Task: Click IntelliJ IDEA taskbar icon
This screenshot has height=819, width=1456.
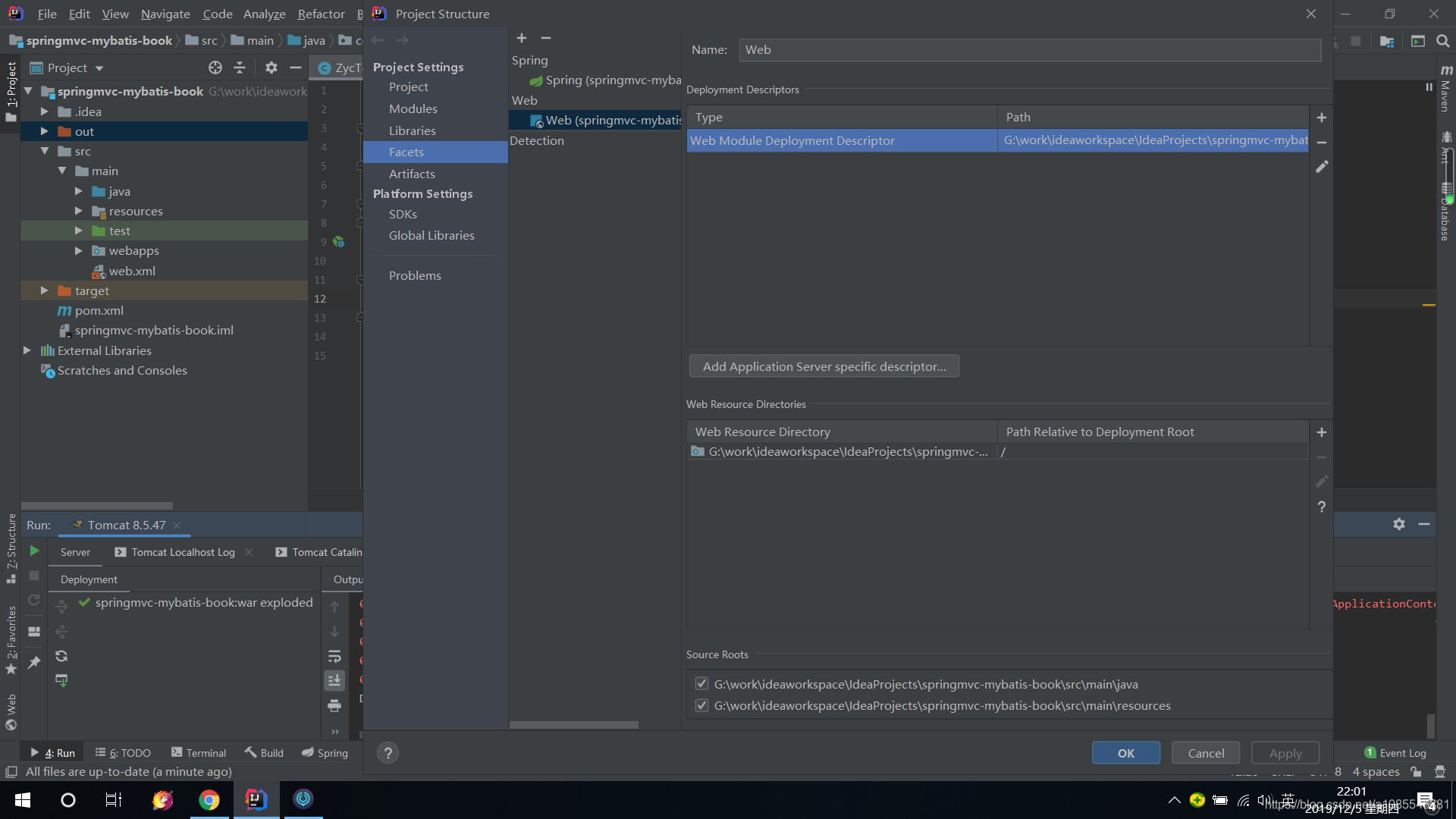Action: click(256, 800)
